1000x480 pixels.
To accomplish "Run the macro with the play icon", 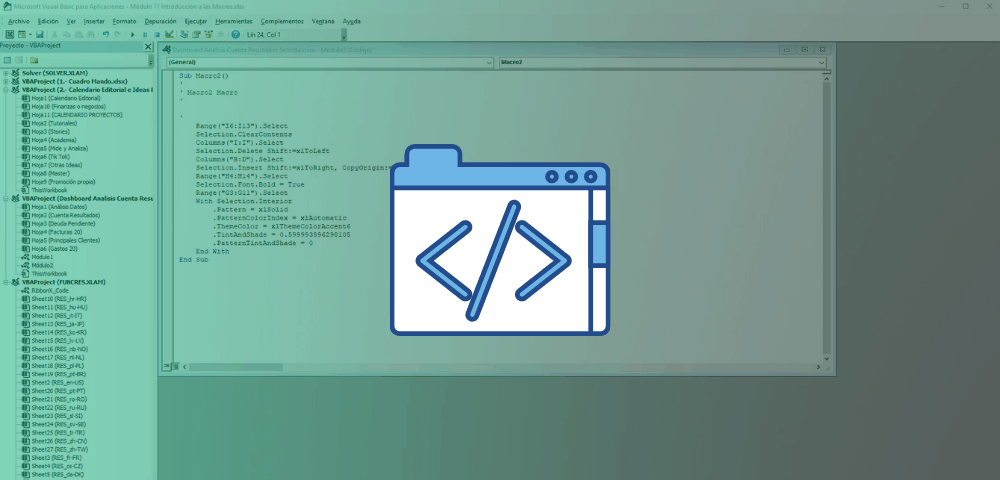I will tap(133, 34).
